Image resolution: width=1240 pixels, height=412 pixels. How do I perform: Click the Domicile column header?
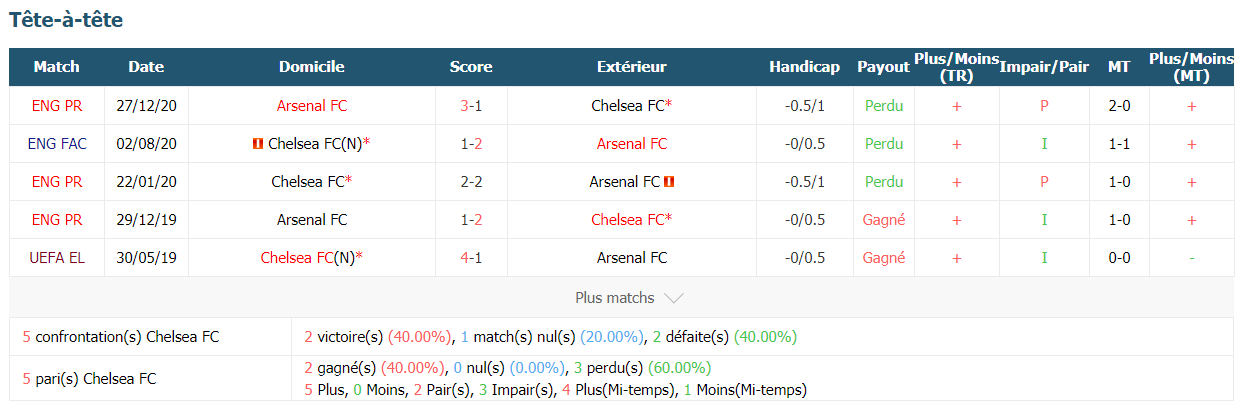(x=312, y=67)
